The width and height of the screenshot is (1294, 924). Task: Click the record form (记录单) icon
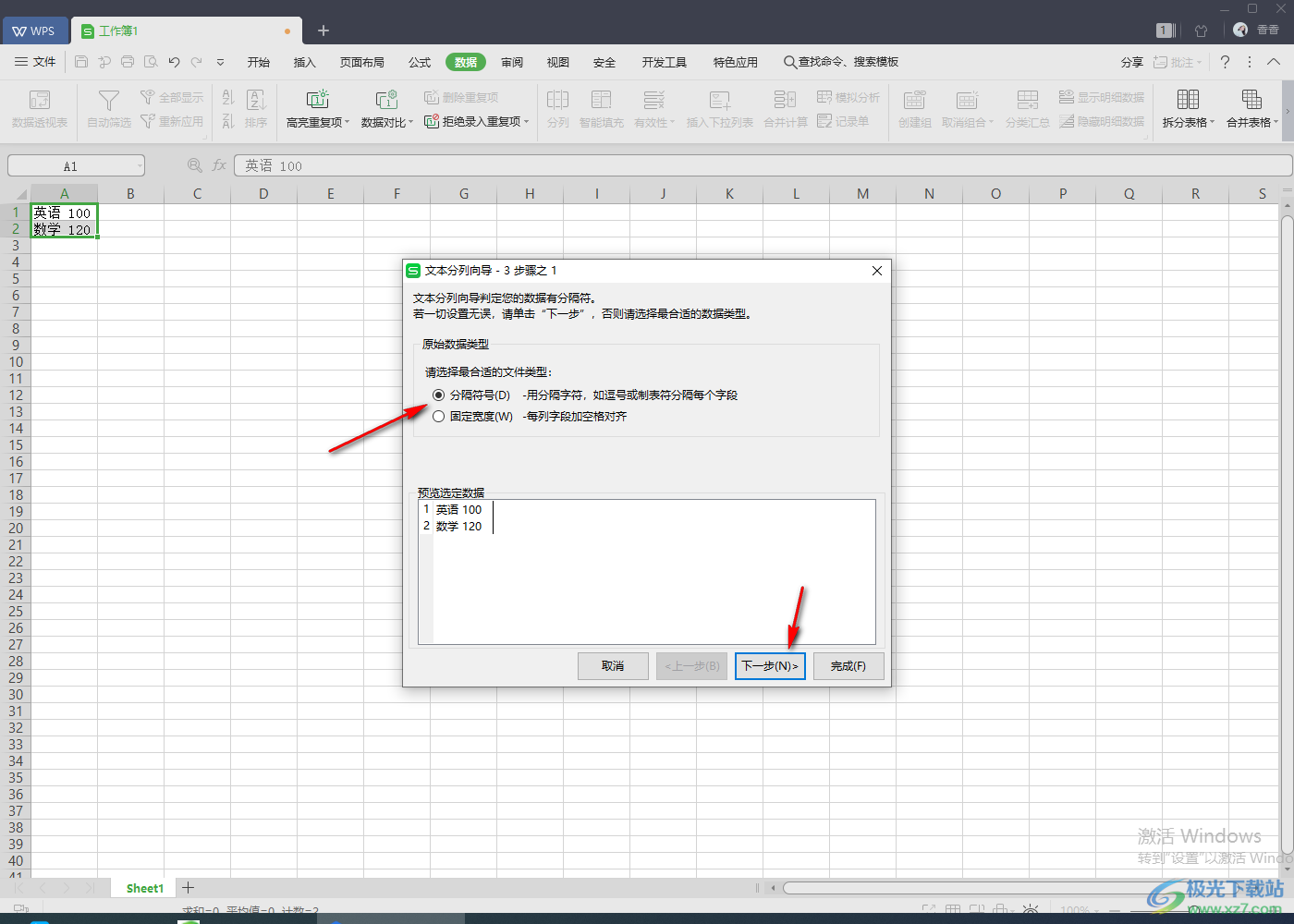(825, 121)
